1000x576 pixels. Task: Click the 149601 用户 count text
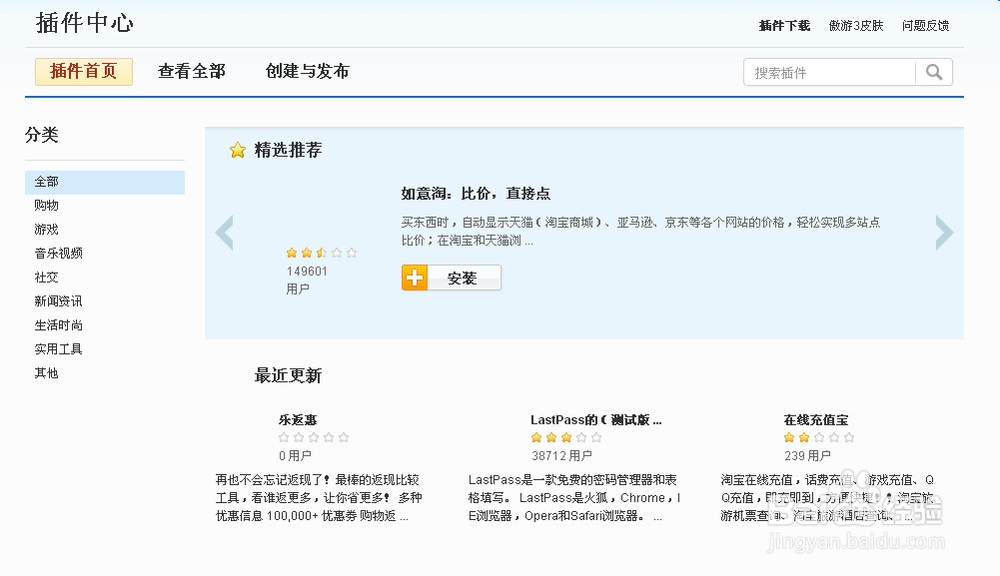(307, 280)
